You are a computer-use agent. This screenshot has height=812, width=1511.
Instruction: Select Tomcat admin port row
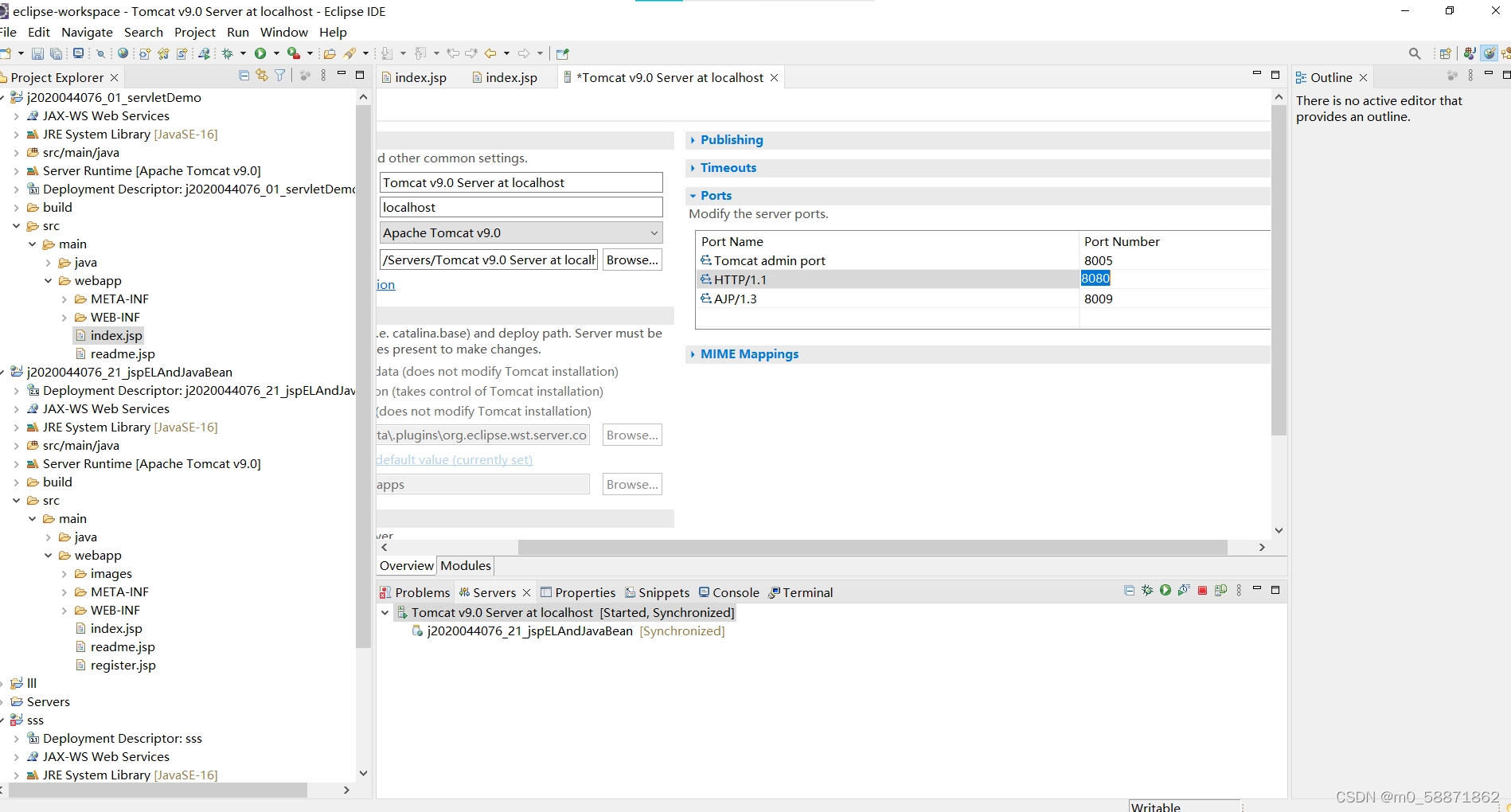(x=984, y=261)
